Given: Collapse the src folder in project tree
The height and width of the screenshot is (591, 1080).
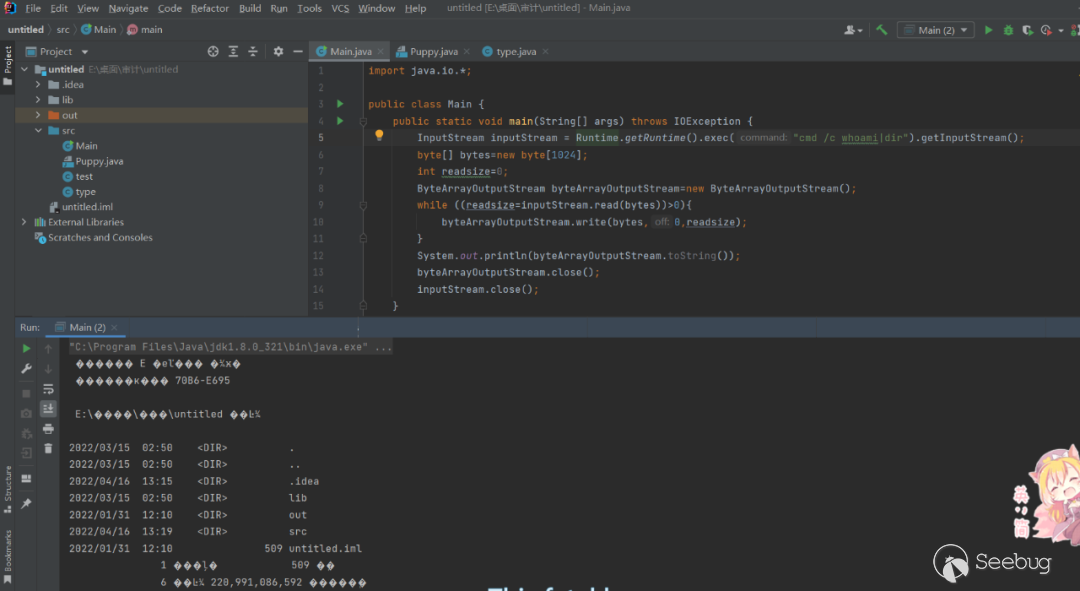Looking at the screenshot, I should 39,131.
